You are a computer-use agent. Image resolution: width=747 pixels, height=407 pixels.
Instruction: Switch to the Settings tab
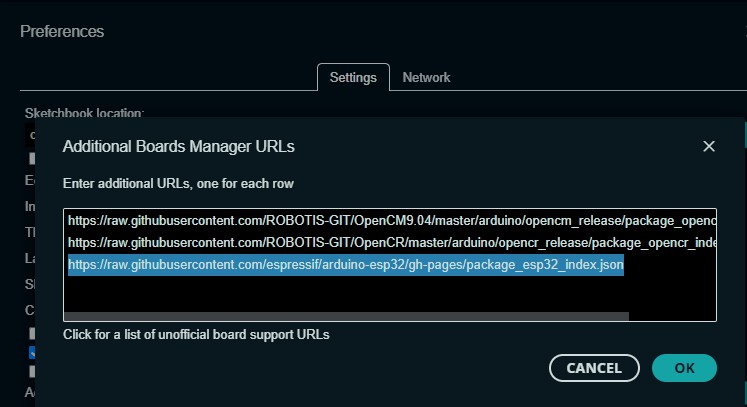[x=353, y=77]
